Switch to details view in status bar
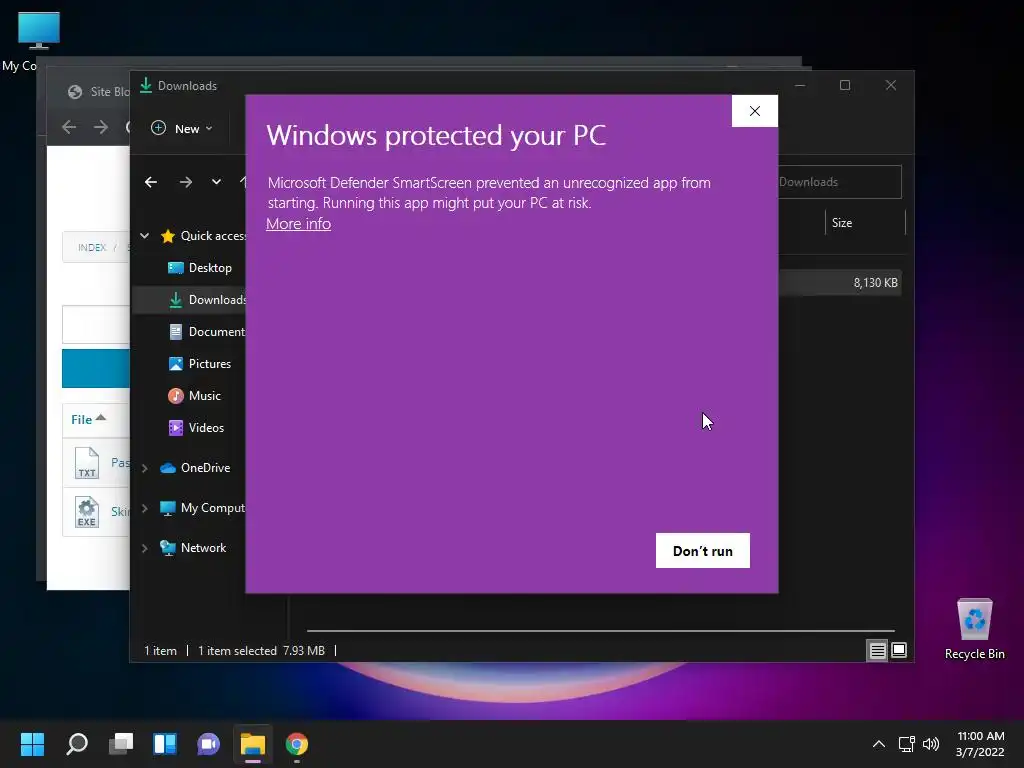 [877, 650]
